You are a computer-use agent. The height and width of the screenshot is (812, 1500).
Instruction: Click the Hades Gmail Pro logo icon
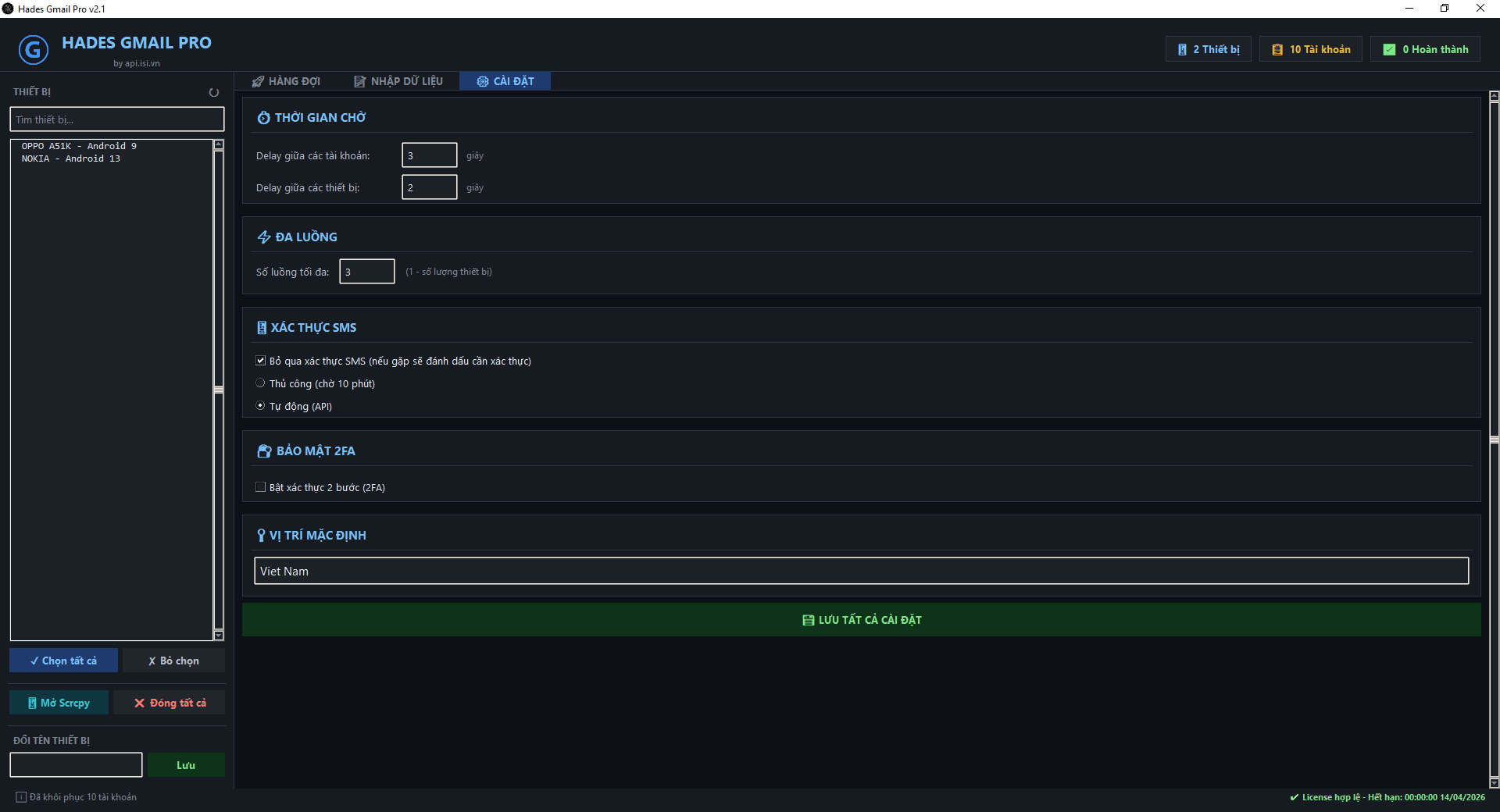pos(33,51)
